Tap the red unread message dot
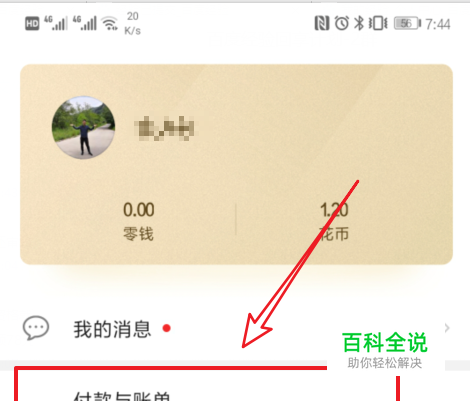 [167, 328]
